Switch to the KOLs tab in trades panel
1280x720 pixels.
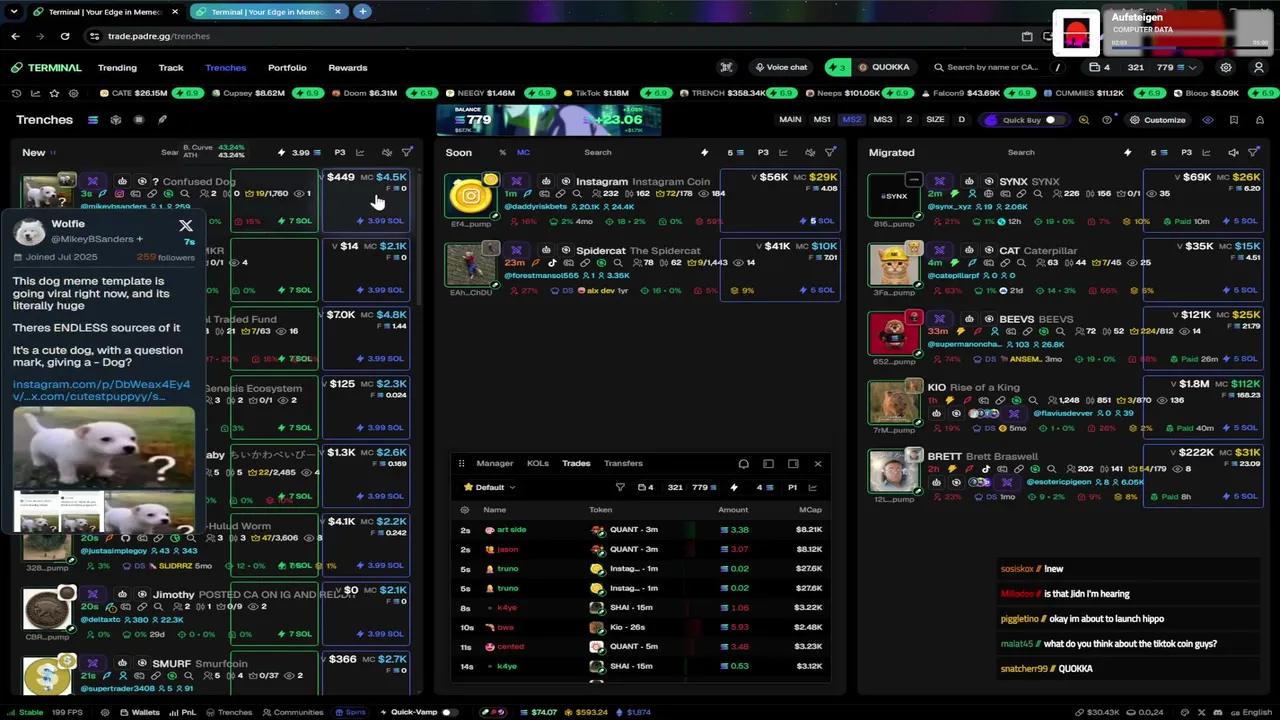538,464
